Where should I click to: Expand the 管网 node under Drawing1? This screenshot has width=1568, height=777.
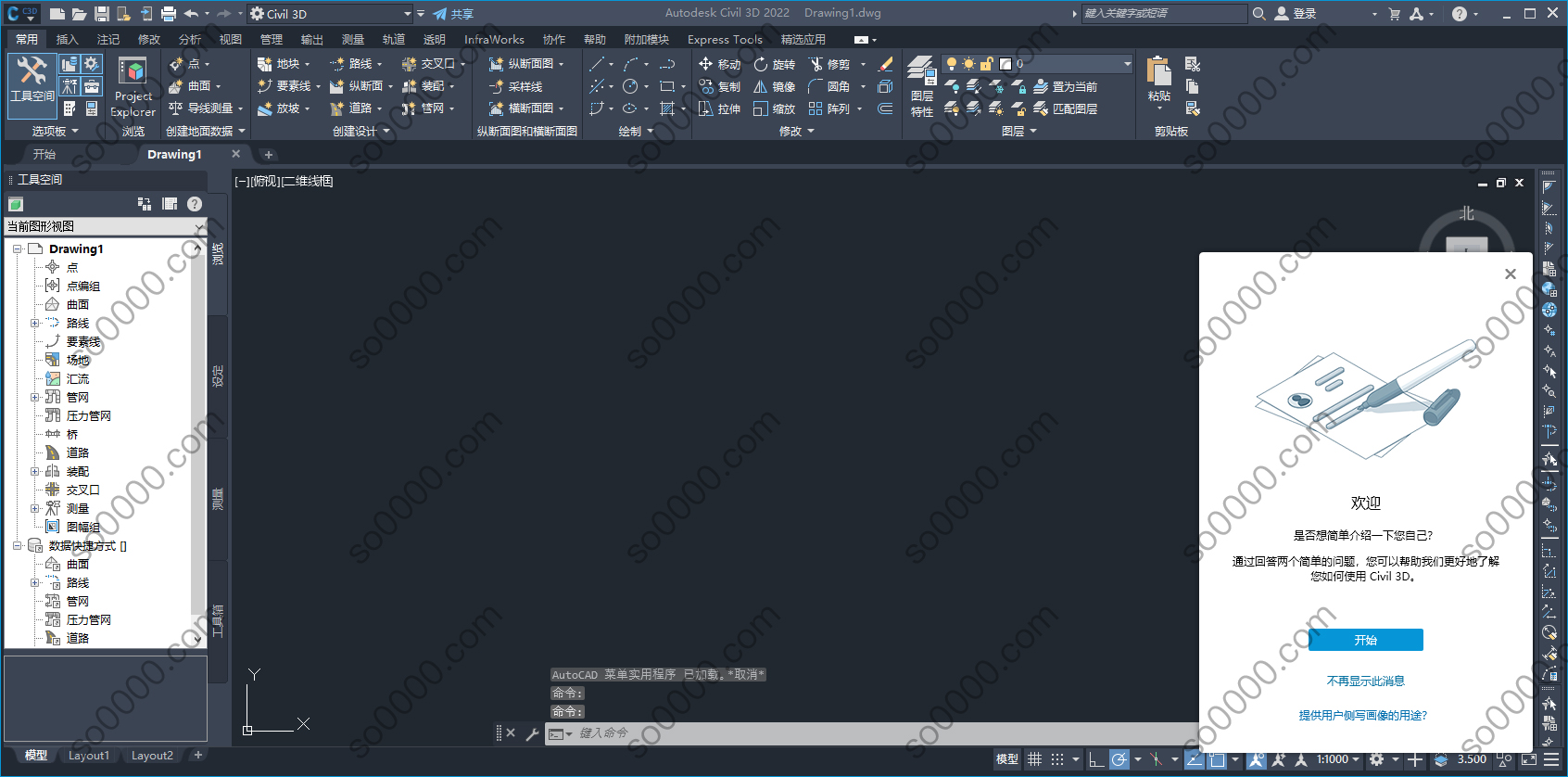click(35, 398)
